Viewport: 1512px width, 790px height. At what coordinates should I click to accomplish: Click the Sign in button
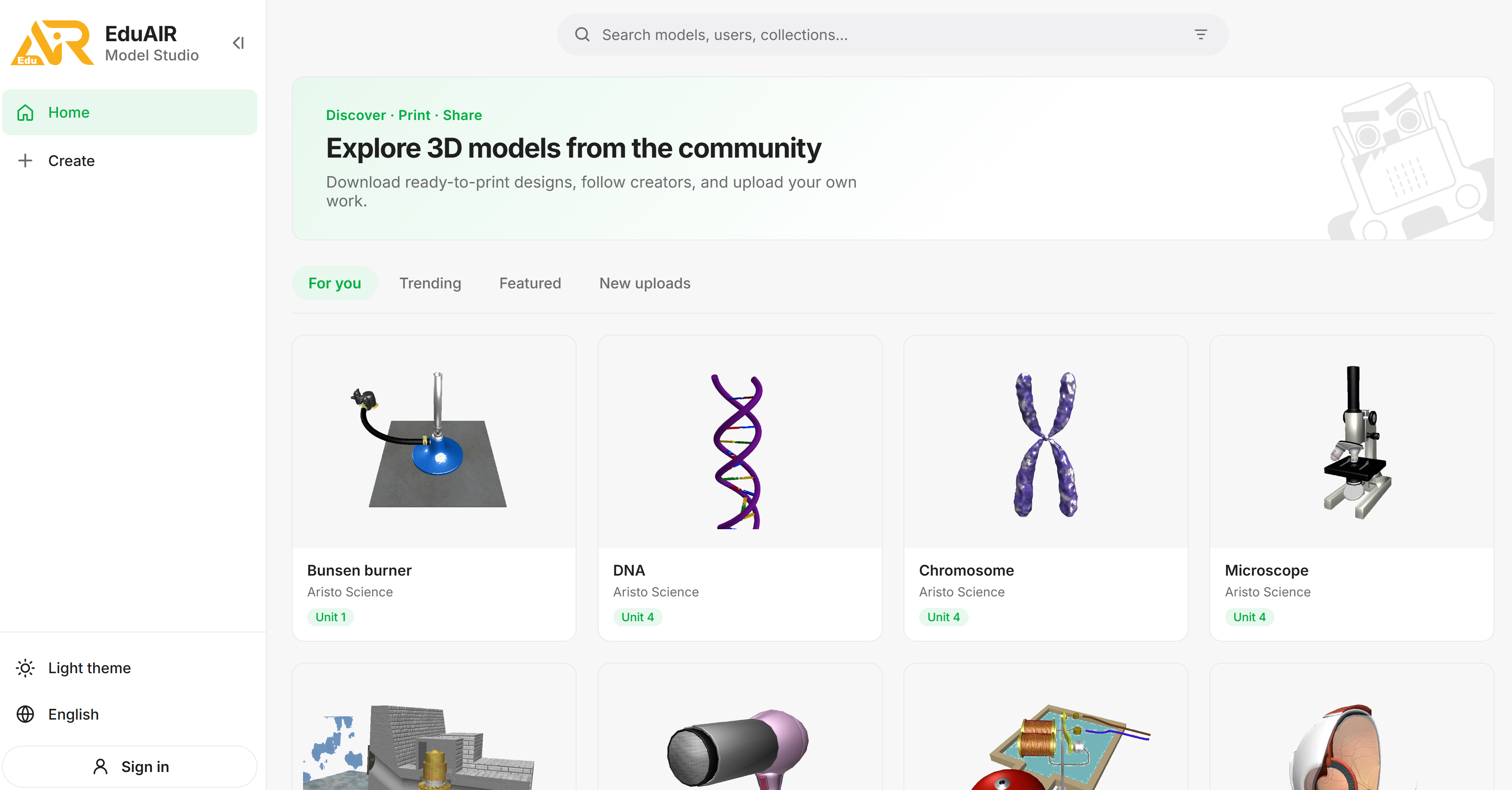click(130, 766)
